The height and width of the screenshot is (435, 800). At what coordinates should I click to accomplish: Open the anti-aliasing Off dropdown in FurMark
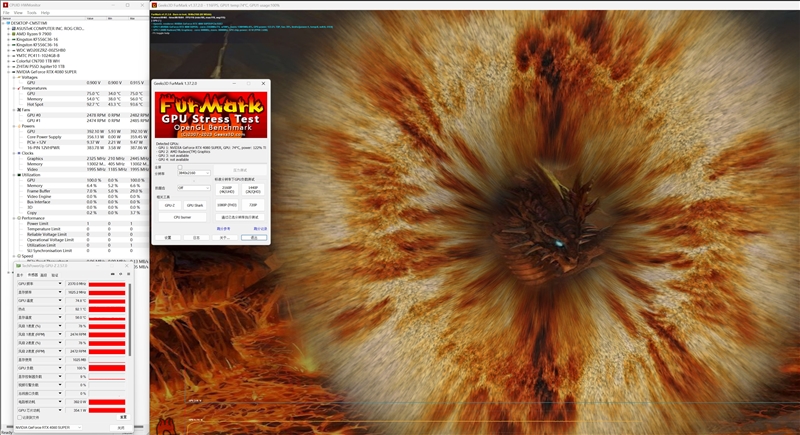coord(193,188)
